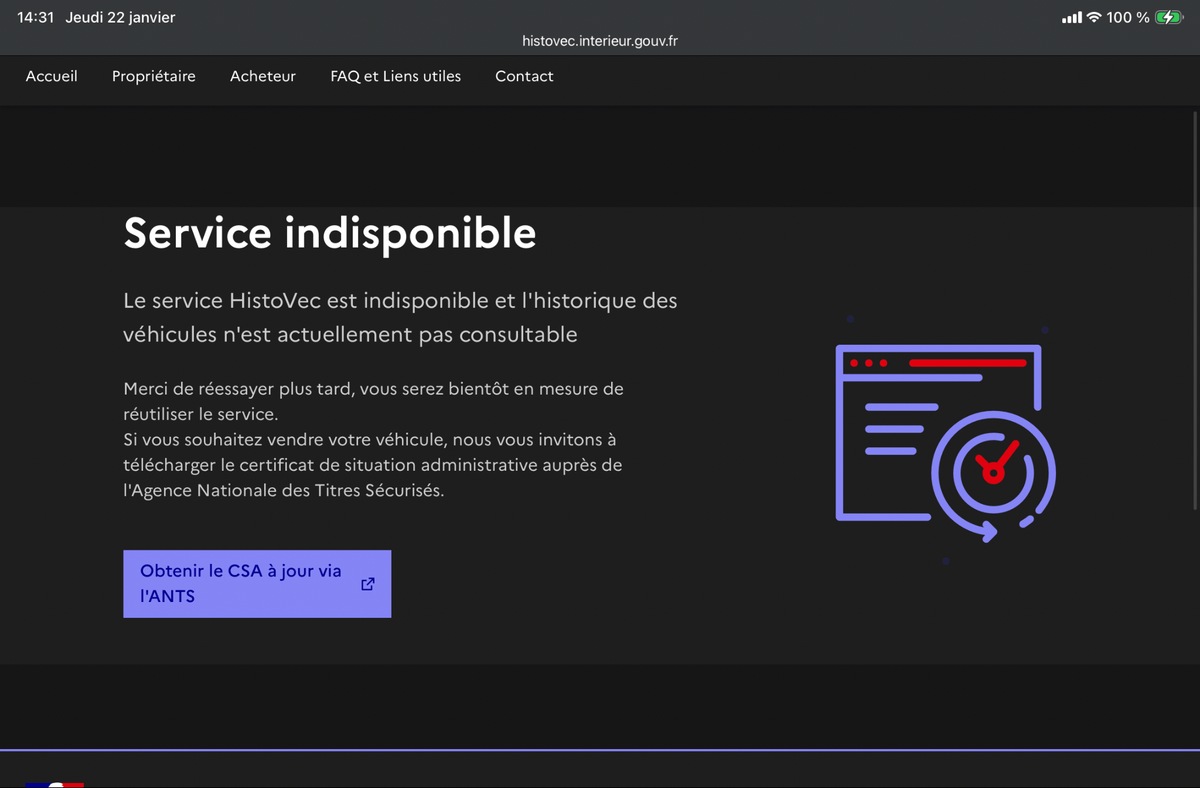The height and width of the screenshot is (788, 1200).
Task: Tap the charging battery icon
Action: tap(1169, 17)
